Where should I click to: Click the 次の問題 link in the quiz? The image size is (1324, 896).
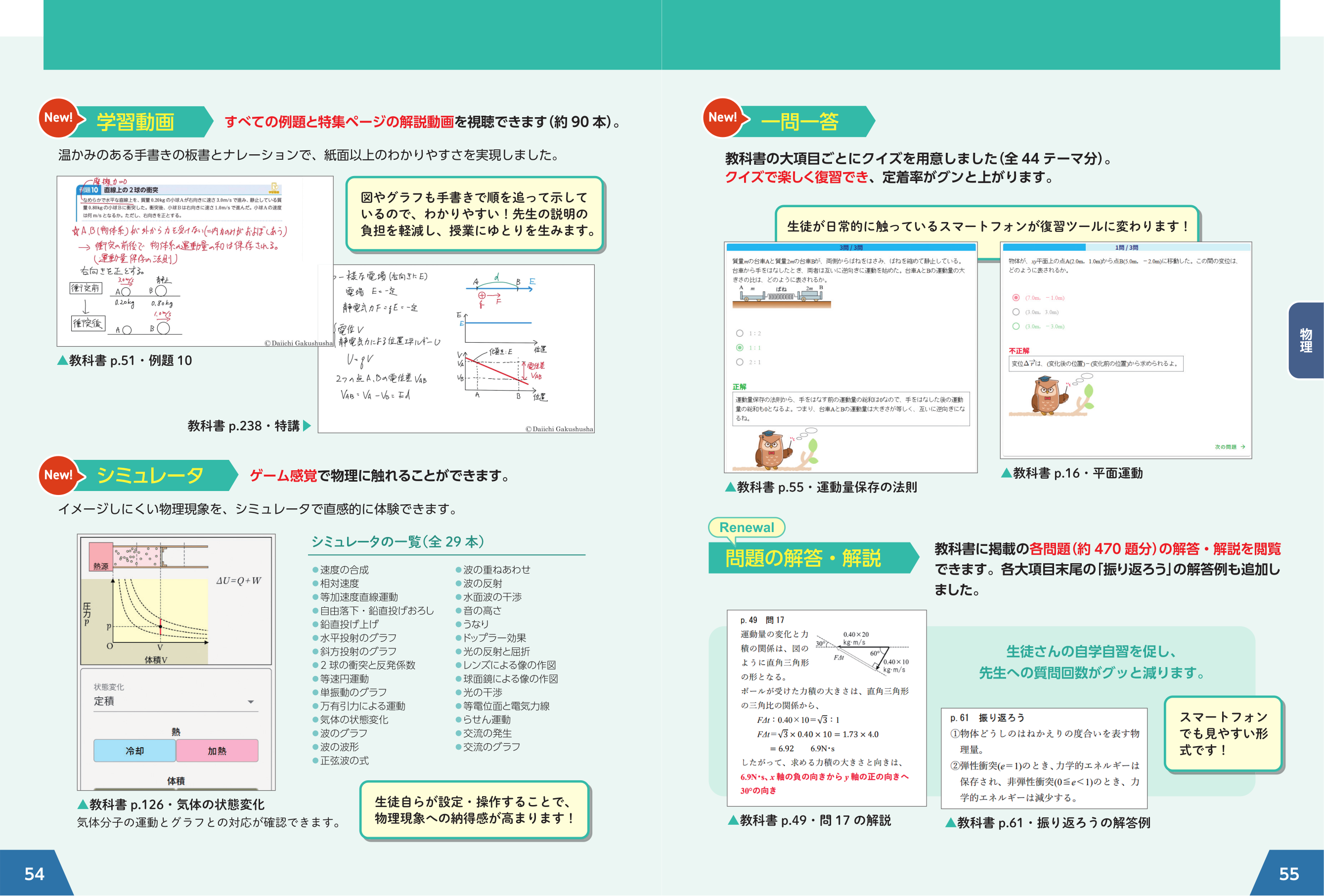1230,447
